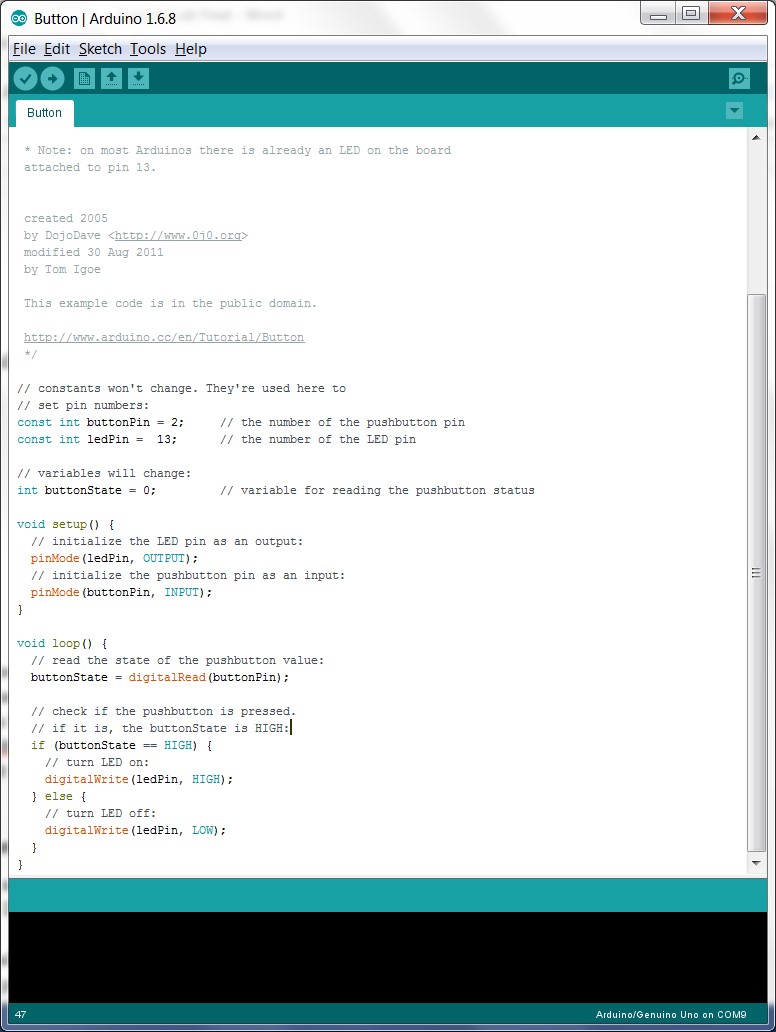Click 'Arduino/Genuino Uno on COM9' status text
The height and width of the screenshot is (1032, 776).
click(x=671, y=1014)
